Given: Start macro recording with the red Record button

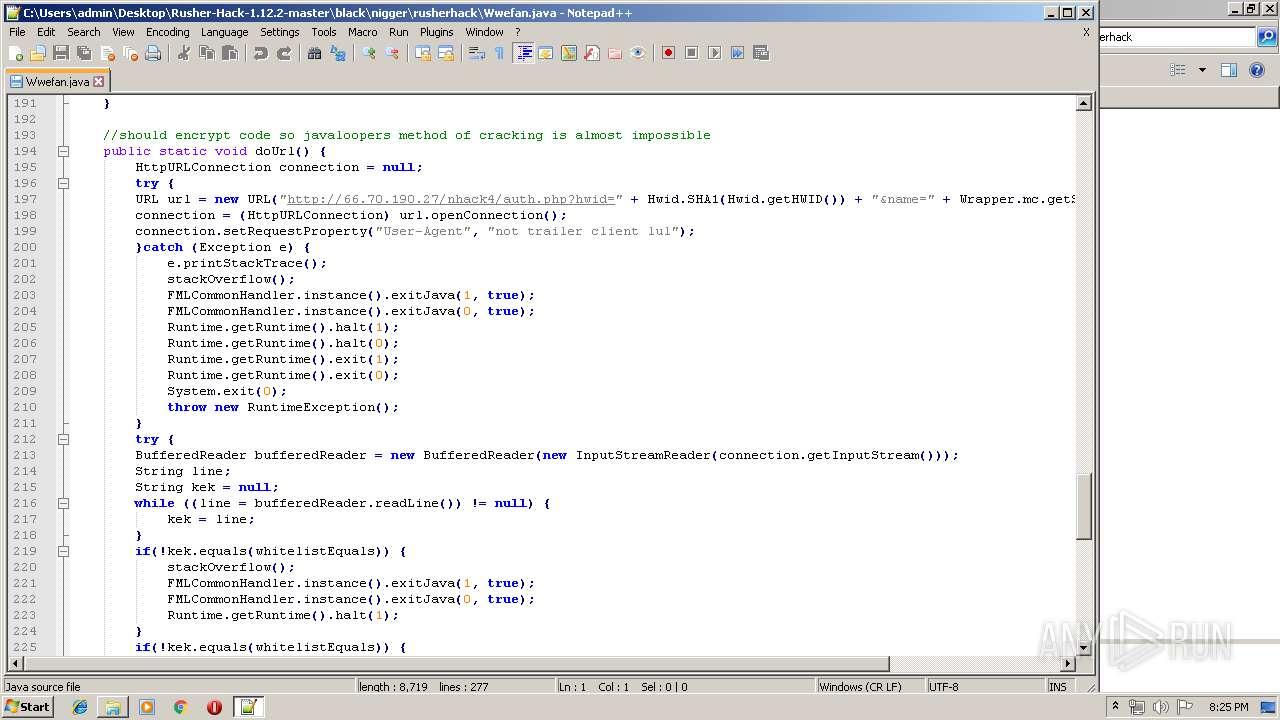Looking at the screenshot, I should point(668,53).
